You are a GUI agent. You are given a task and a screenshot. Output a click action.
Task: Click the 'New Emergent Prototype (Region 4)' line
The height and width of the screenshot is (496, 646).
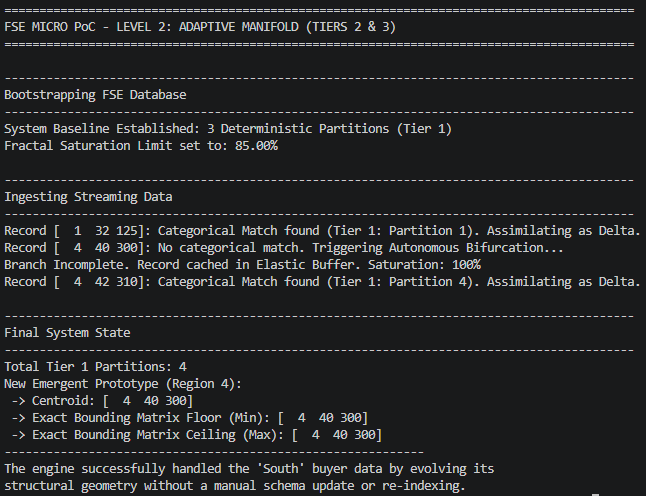pyautogui.click(x=123, y=384)
